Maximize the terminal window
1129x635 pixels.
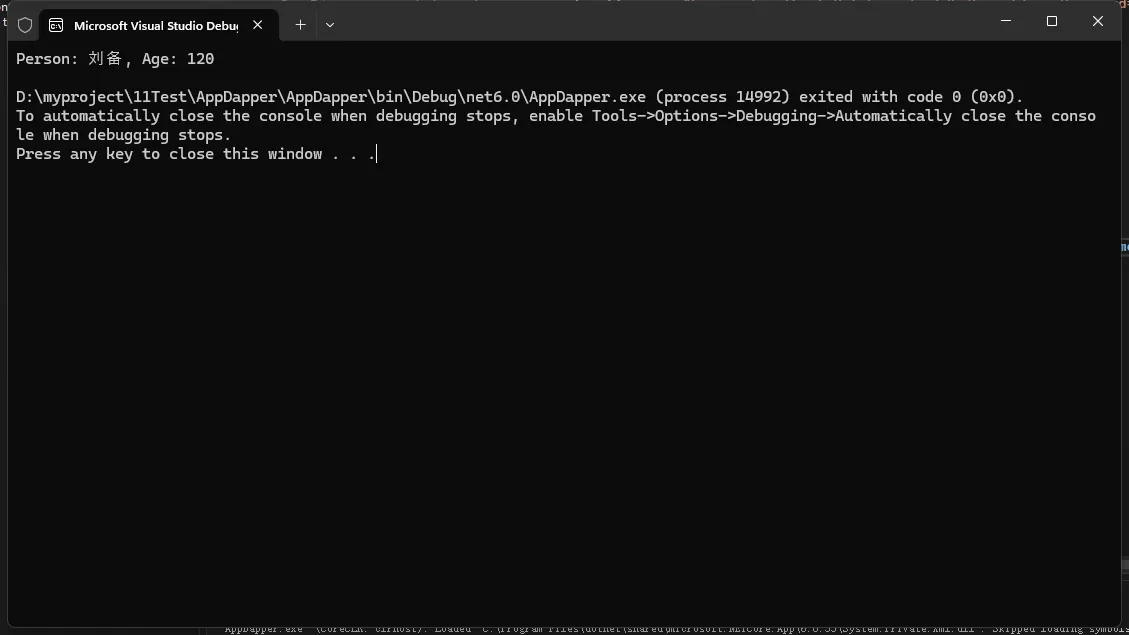(1052, 21)
